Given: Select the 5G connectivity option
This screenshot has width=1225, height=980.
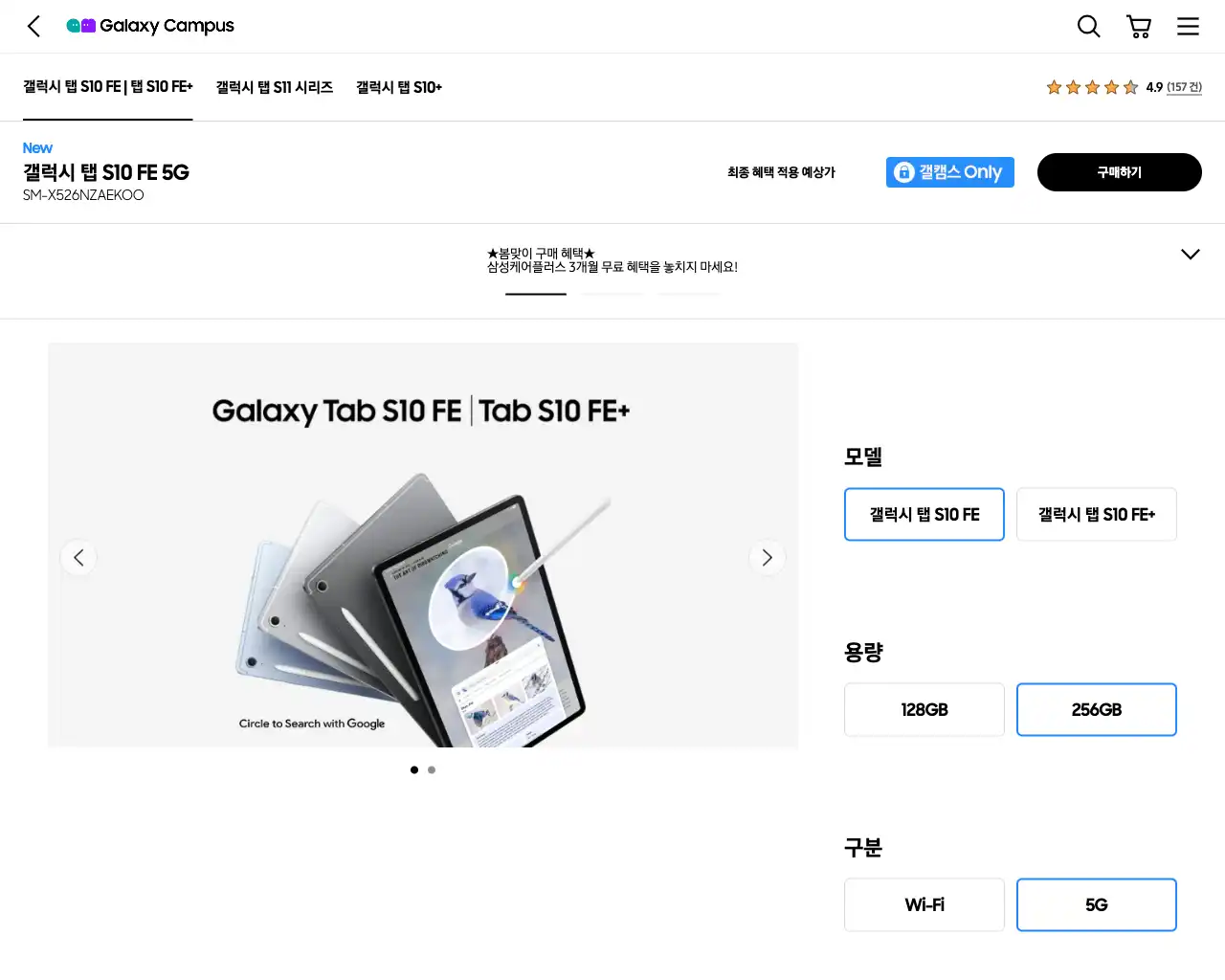Looking at the screenshot, I should coord(1097,904).
